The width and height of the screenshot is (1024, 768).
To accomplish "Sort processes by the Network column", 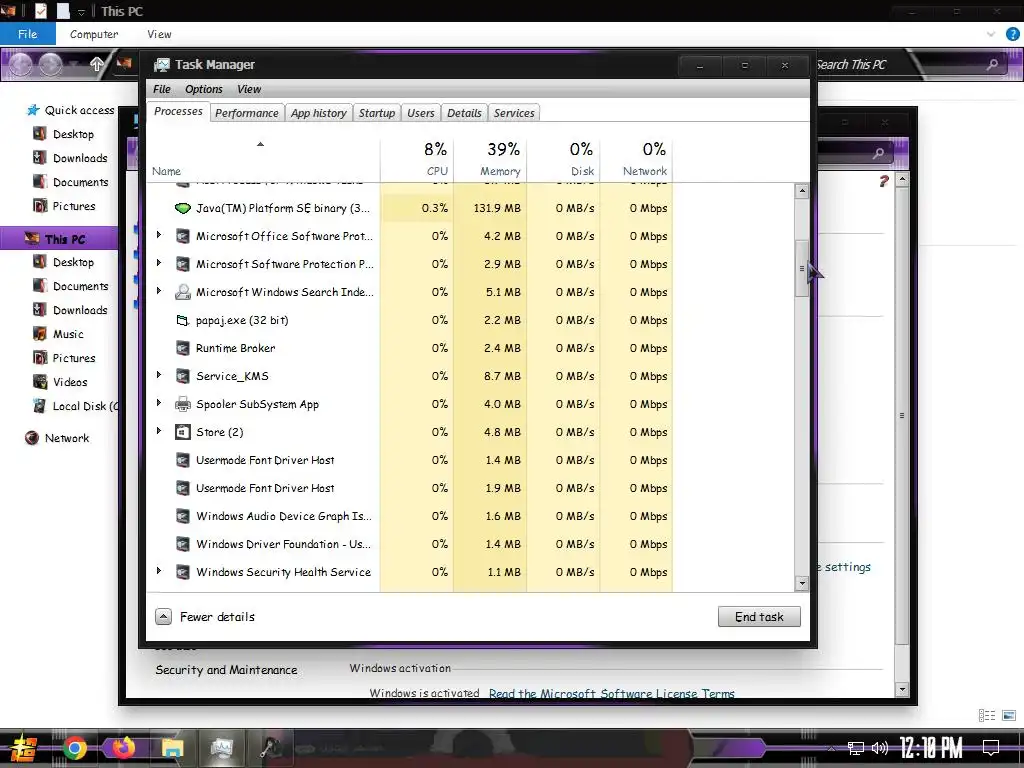I will (637, 159).
